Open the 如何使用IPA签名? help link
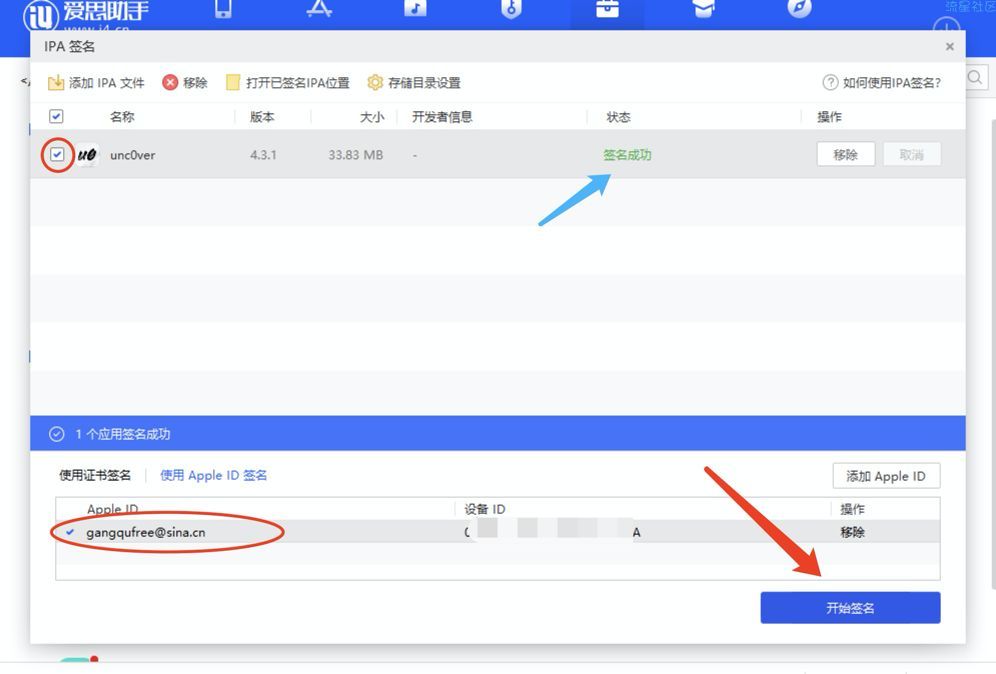This screenshot has height=674, width=996. tap(882, 83)
